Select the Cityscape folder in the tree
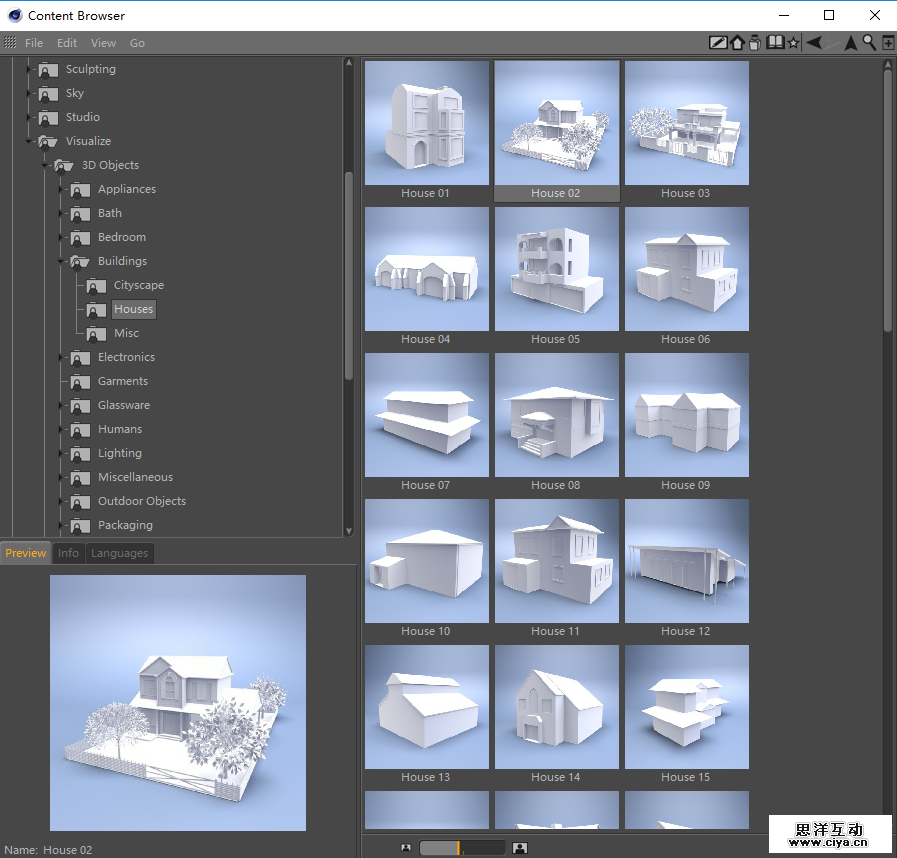 (139, 285)
